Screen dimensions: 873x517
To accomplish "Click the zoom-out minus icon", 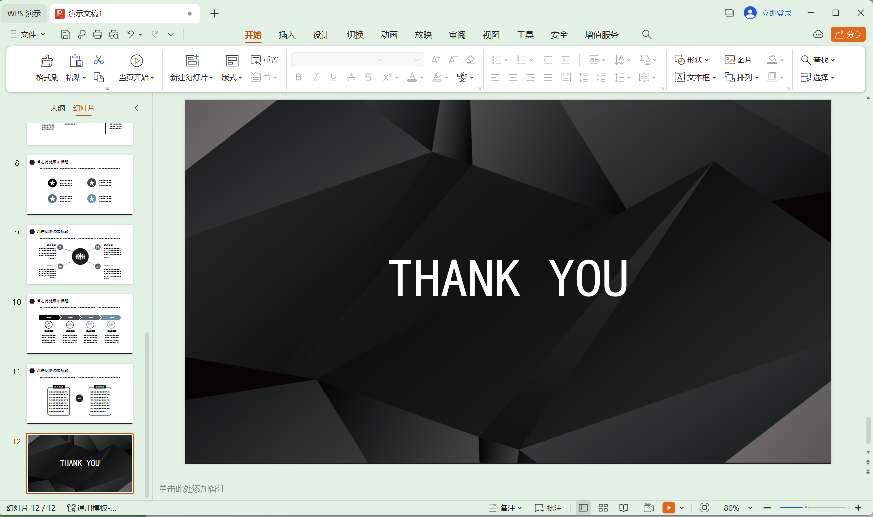I will (x=767, y=508).
